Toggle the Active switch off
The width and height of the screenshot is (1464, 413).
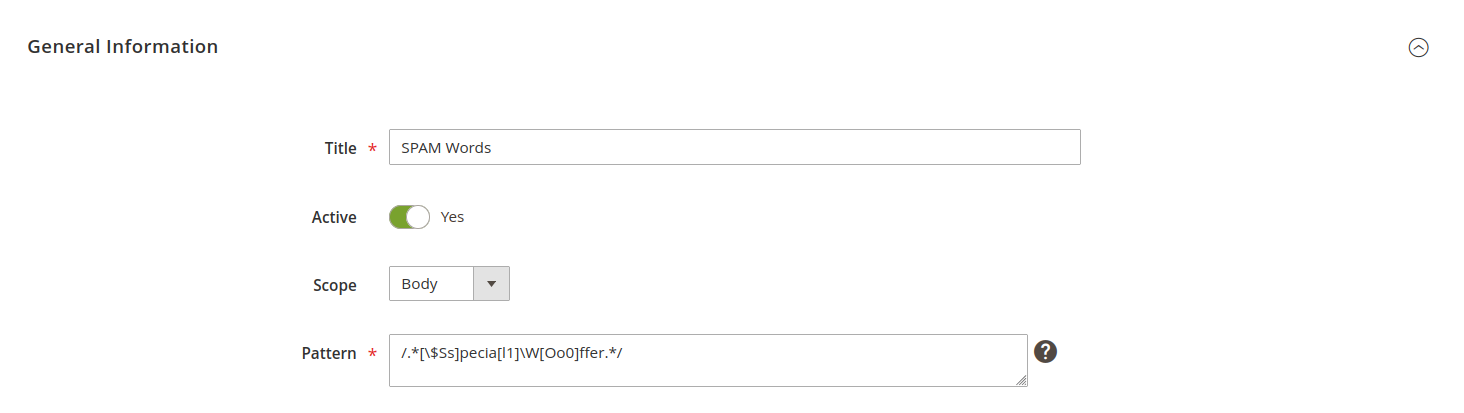tap(409, 217)
